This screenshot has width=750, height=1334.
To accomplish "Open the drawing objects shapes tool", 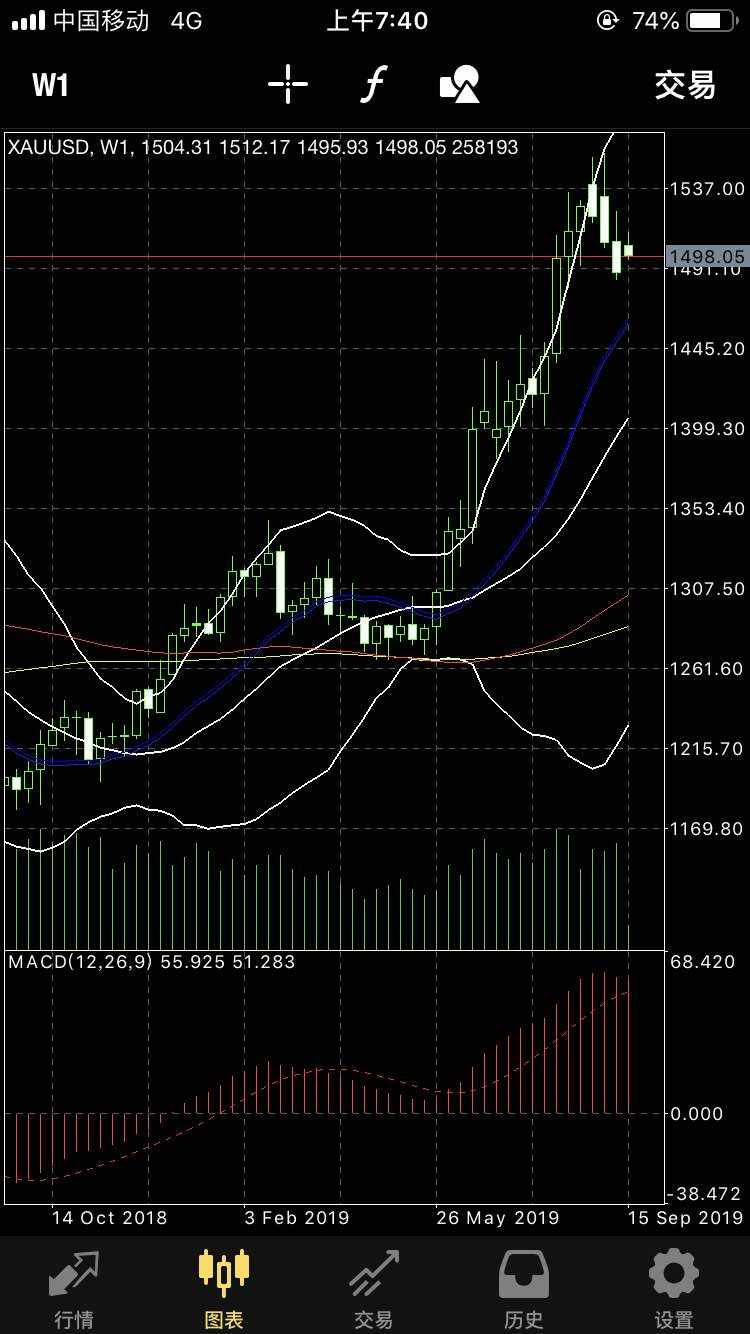I will click(460, 85).
